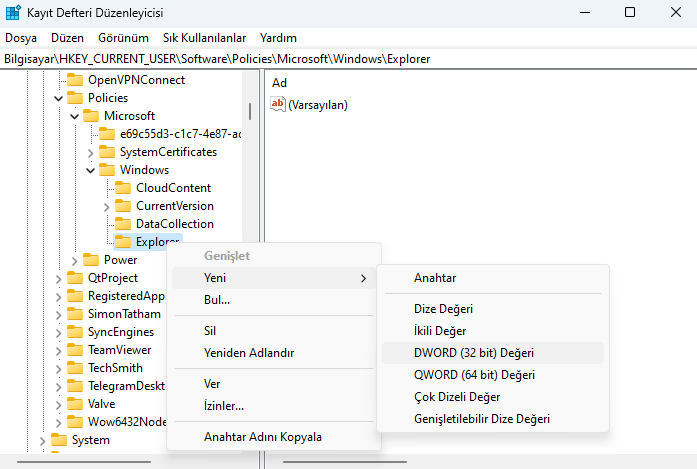Select the TeamViewer folder icon
The image size is (697, 469).
(75, 350)
